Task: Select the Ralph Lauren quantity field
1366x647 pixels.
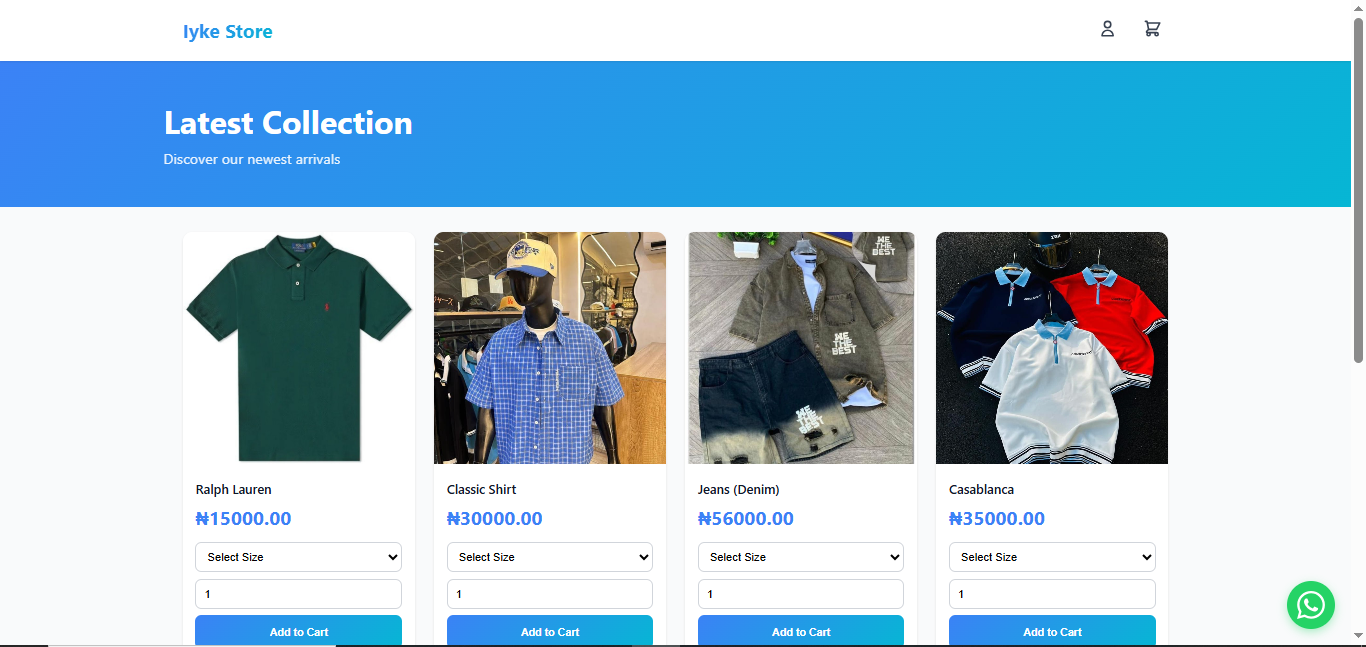Action: (298, 593)
